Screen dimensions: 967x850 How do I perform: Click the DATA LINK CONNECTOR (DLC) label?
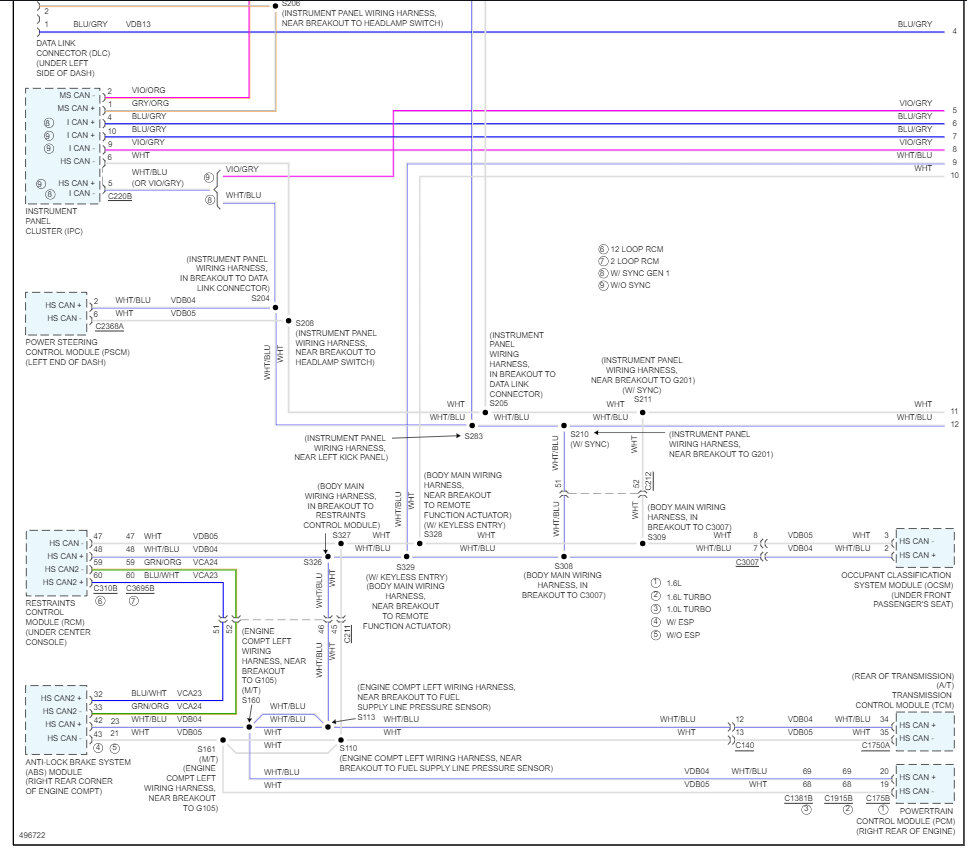(x=73, y=48)
